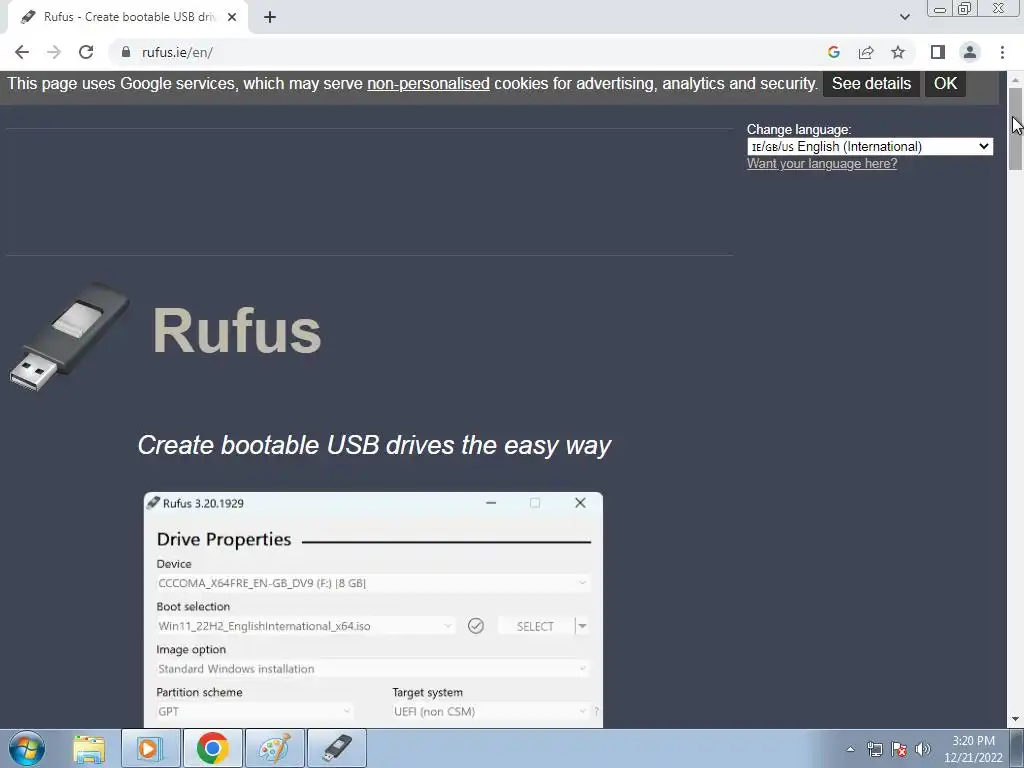Click the Google icon in address bar
The width and height of the screenshot is (1024, 768).
coord(833,52)
